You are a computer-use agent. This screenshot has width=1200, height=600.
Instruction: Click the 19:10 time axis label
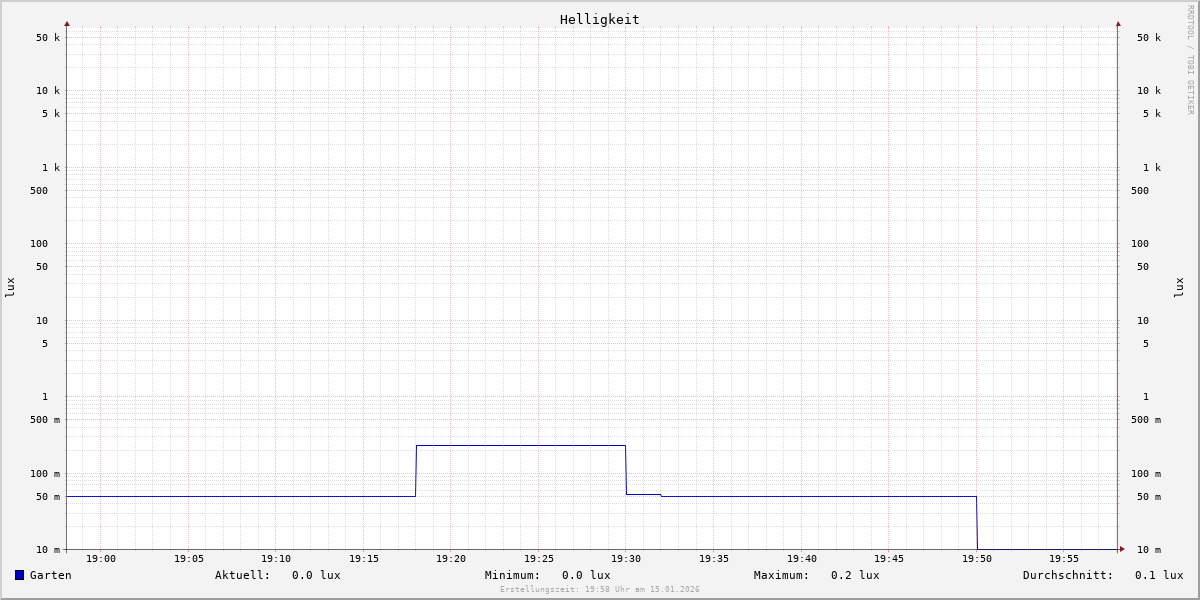point(276,559)
